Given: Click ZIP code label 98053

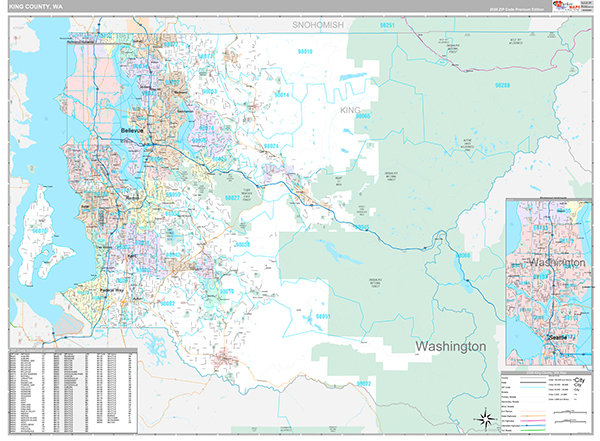Looking at the screenshot, I should (x=210, y=91).
